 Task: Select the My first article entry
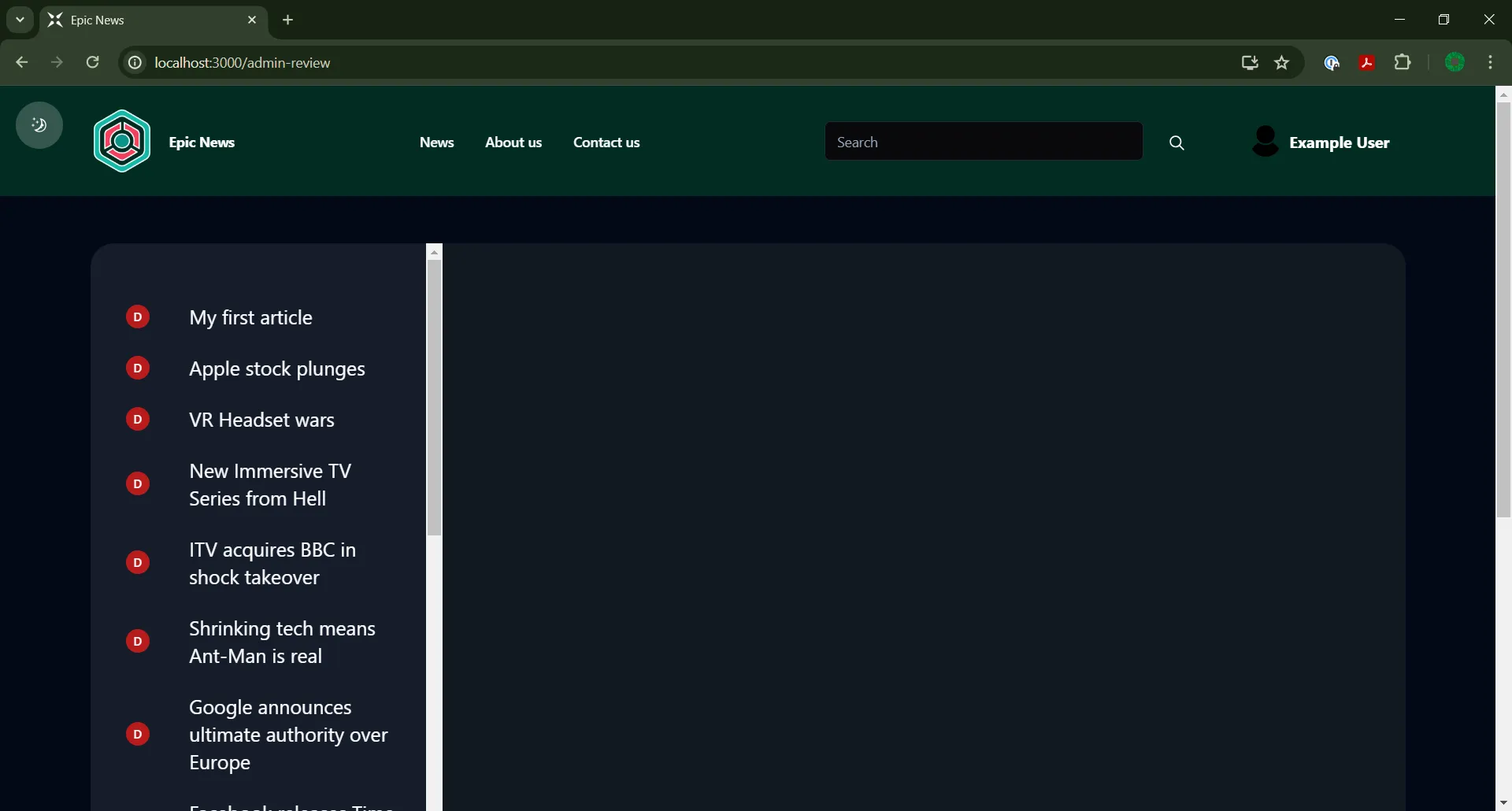click(x=250, y=317)
